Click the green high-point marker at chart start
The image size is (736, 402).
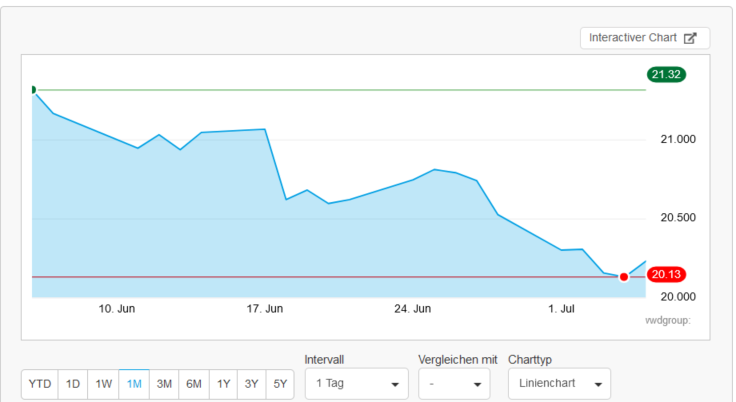(x=33, y=90)
